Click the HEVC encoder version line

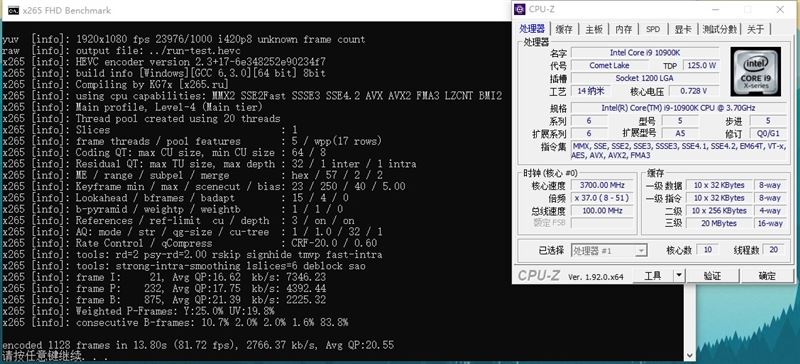164,62
